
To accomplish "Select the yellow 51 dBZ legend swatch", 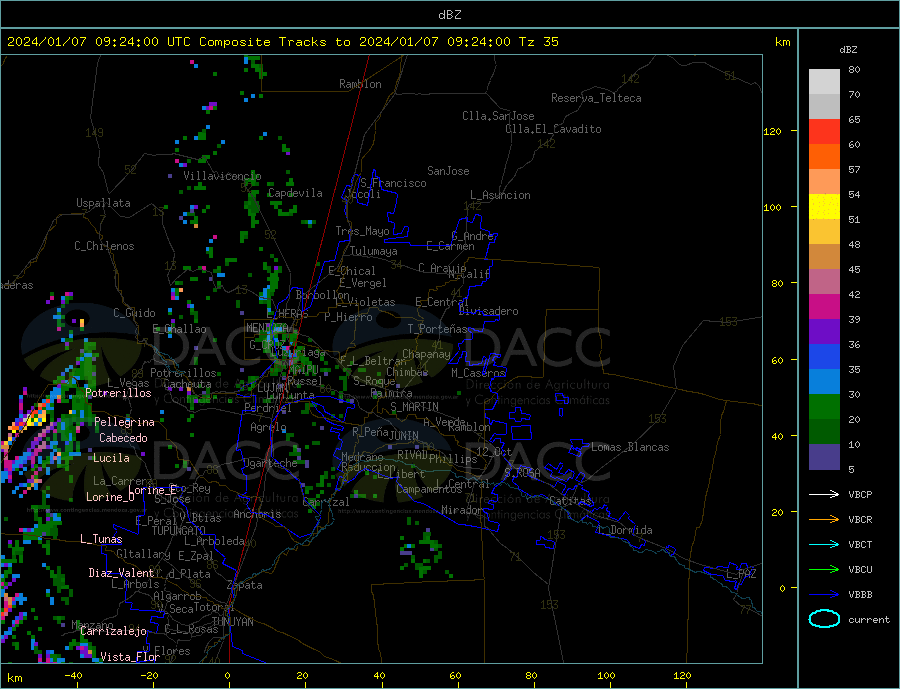I will pos(824,207).
